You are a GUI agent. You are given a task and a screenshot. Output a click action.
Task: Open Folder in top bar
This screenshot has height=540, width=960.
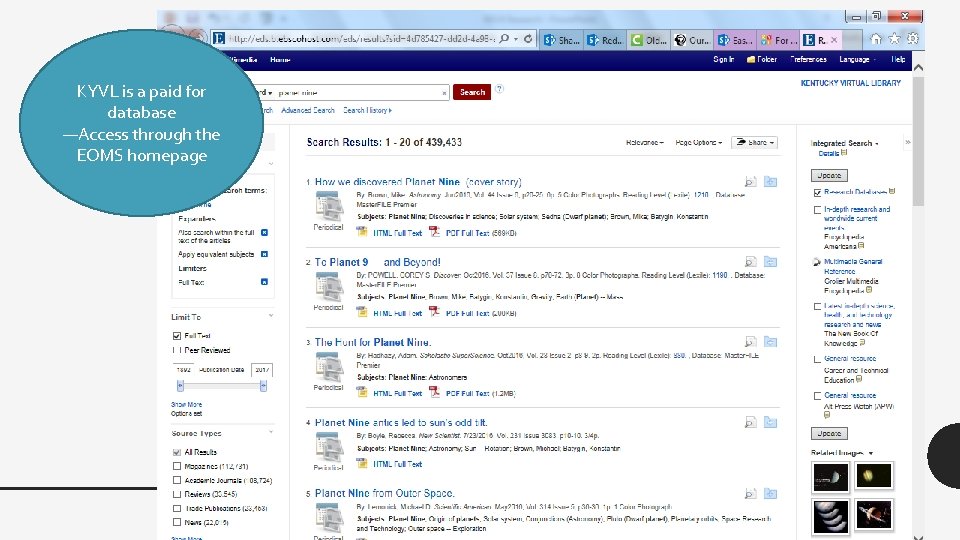point(762,59)
